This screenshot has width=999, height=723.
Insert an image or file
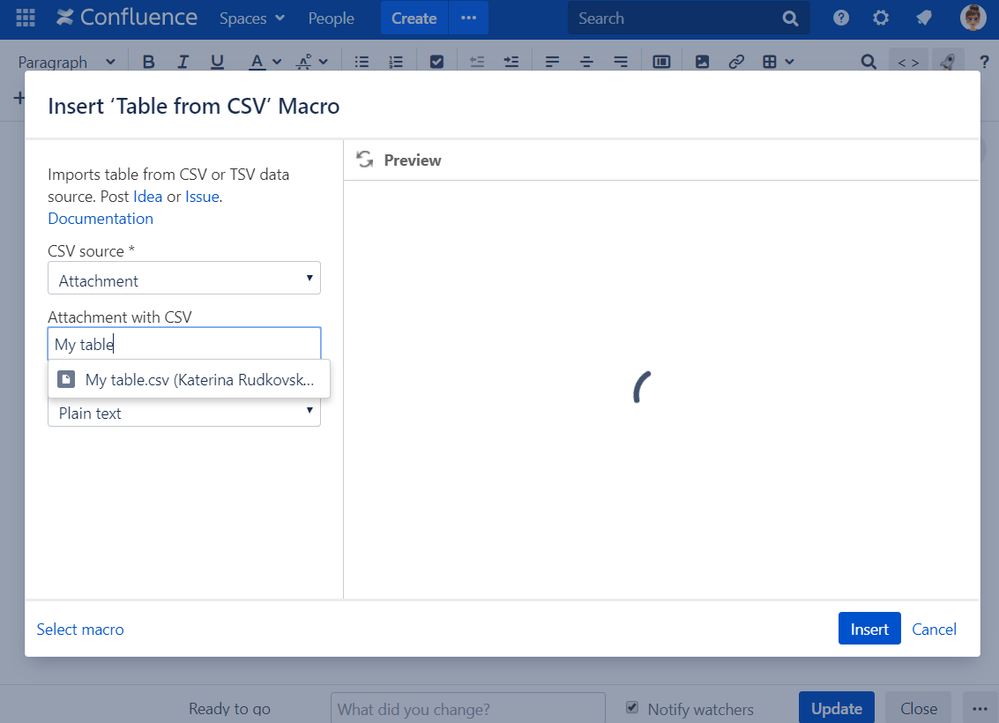point(702,62)
